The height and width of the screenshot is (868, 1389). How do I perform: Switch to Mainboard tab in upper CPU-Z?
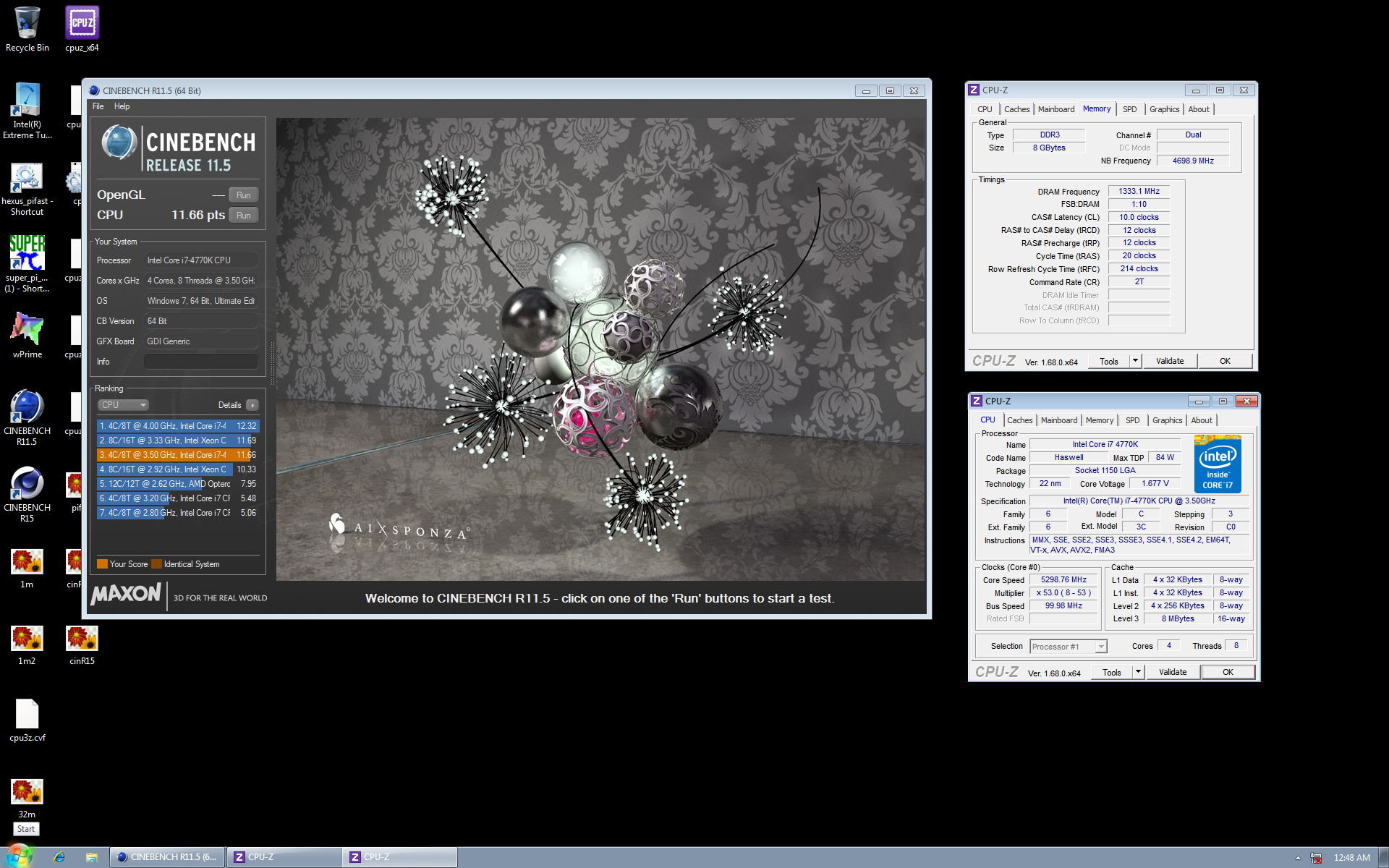click(1056, 109)
